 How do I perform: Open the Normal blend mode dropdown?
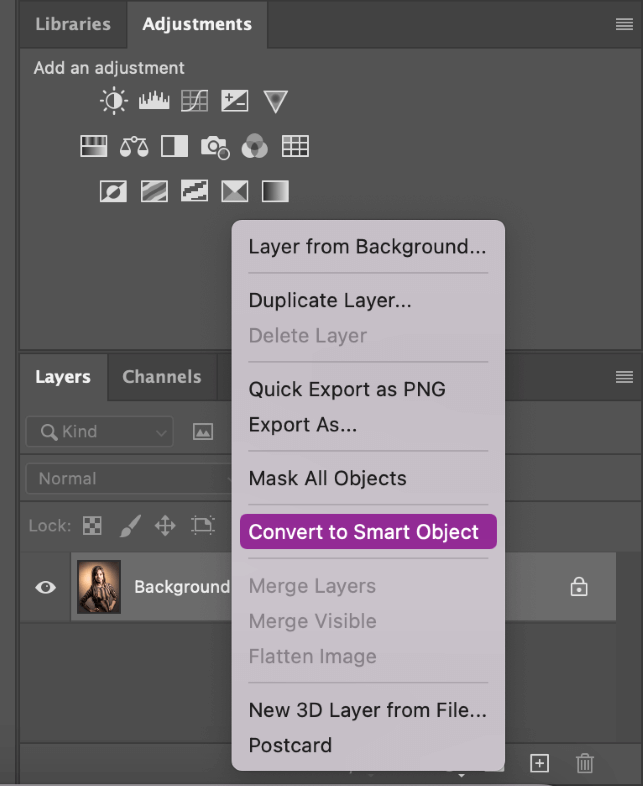(129, 479)
